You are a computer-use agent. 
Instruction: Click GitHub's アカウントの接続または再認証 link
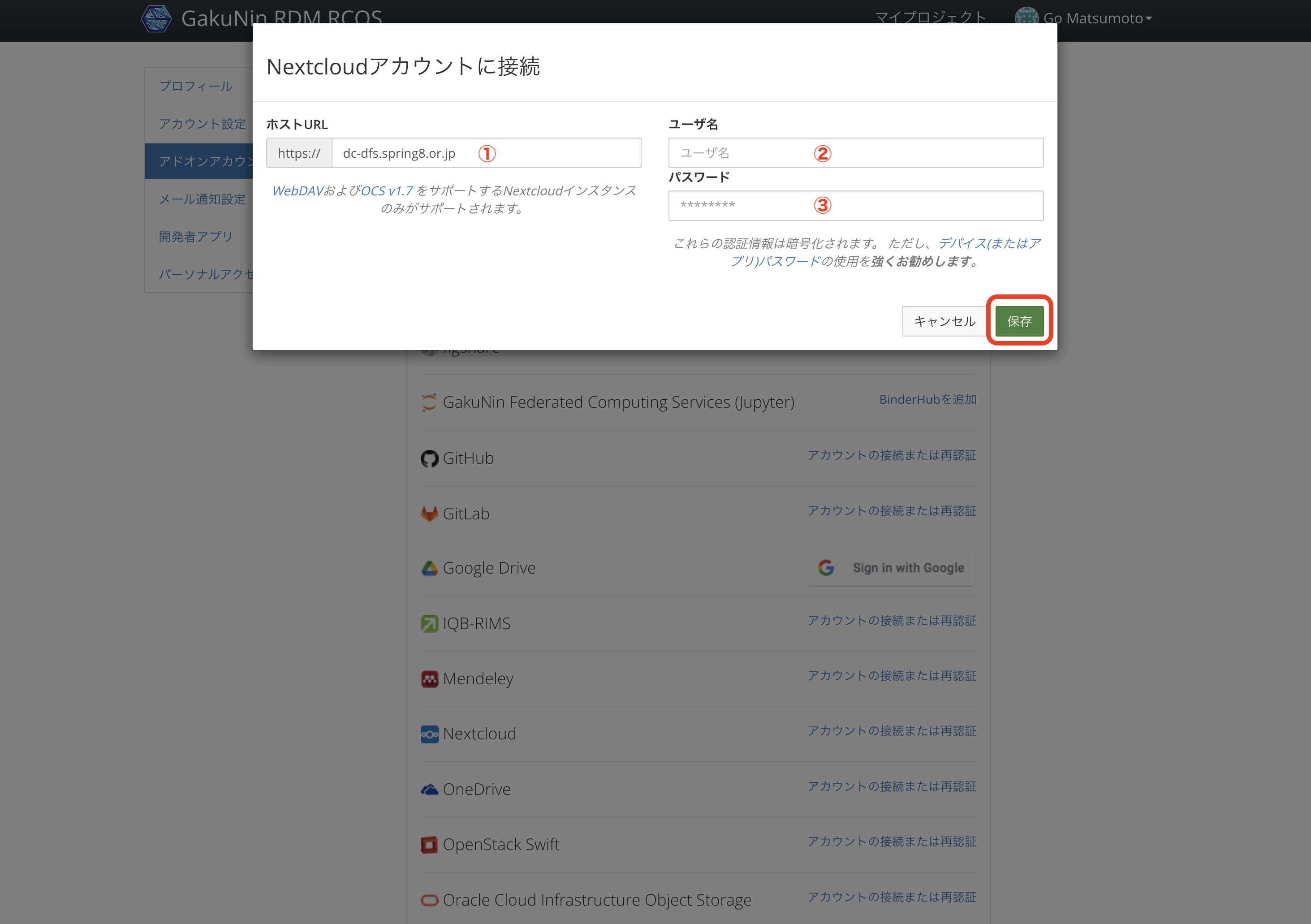892,455
